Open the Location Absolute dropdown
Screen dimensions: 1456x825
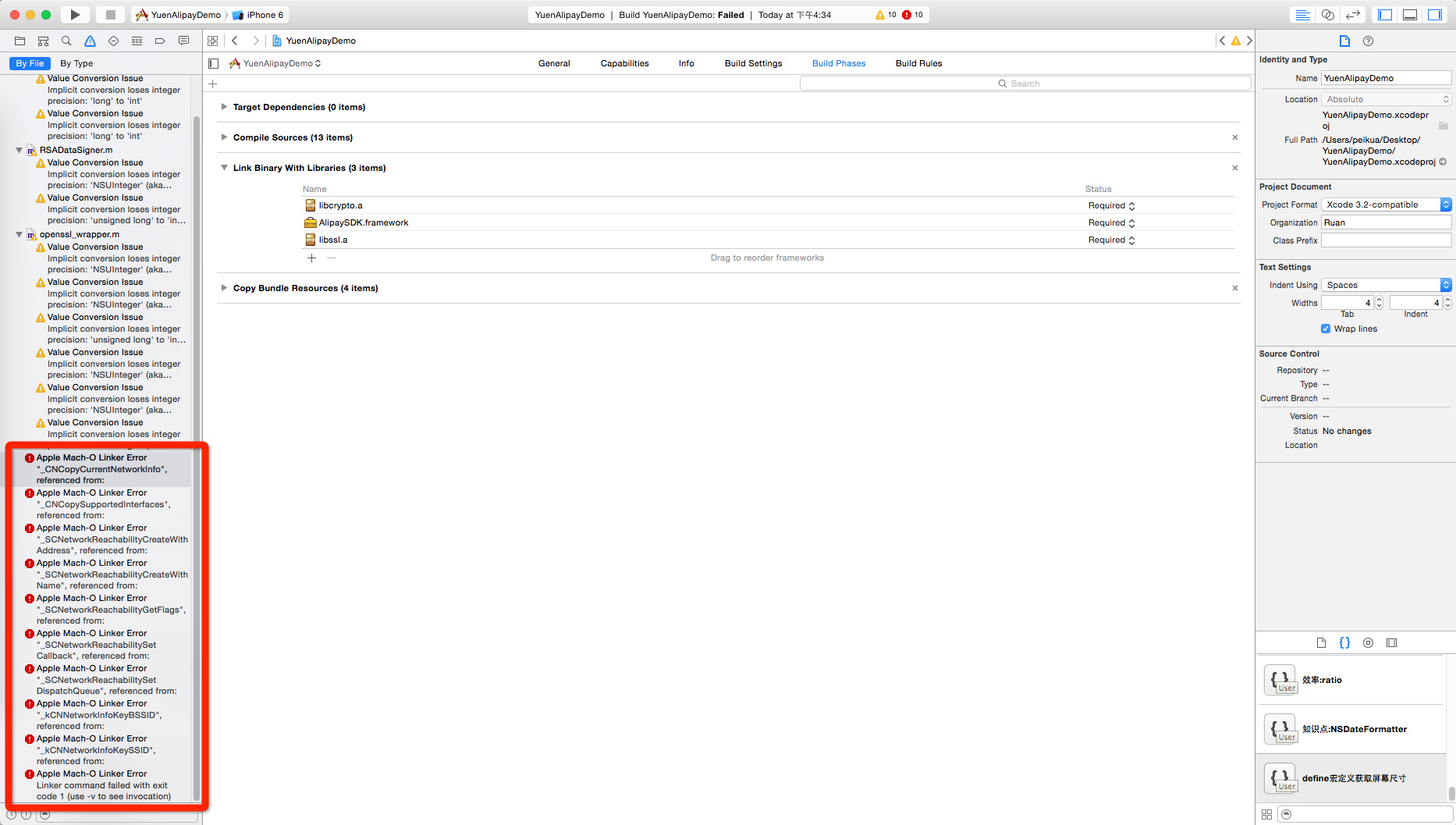tap(1386, 99)
